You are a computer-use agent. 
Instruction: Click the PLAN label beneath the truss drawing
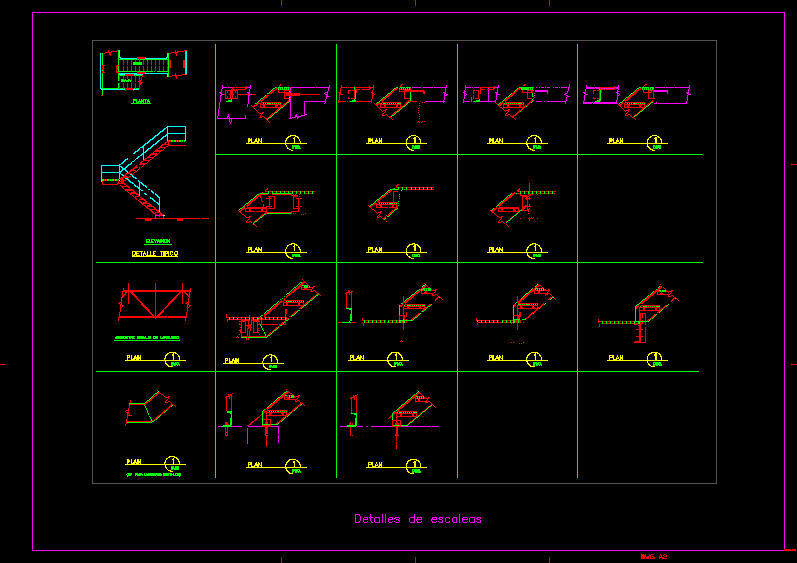click(133, 357)
